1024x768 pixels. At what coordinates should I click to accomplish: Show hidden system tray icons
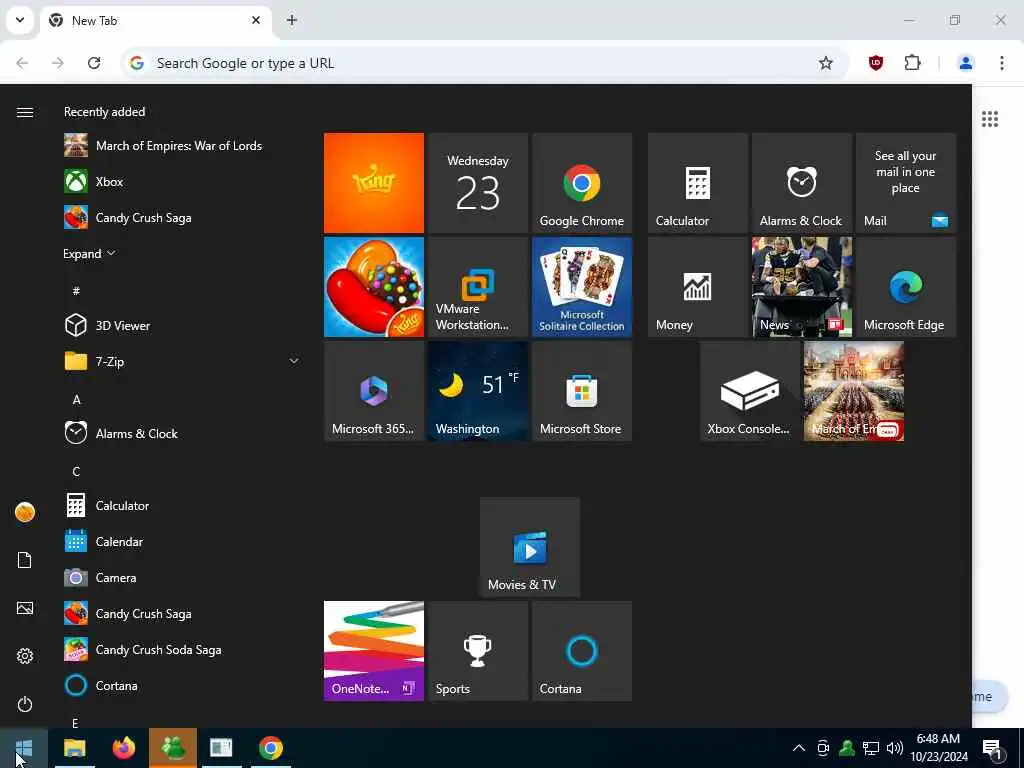point(798,748)
